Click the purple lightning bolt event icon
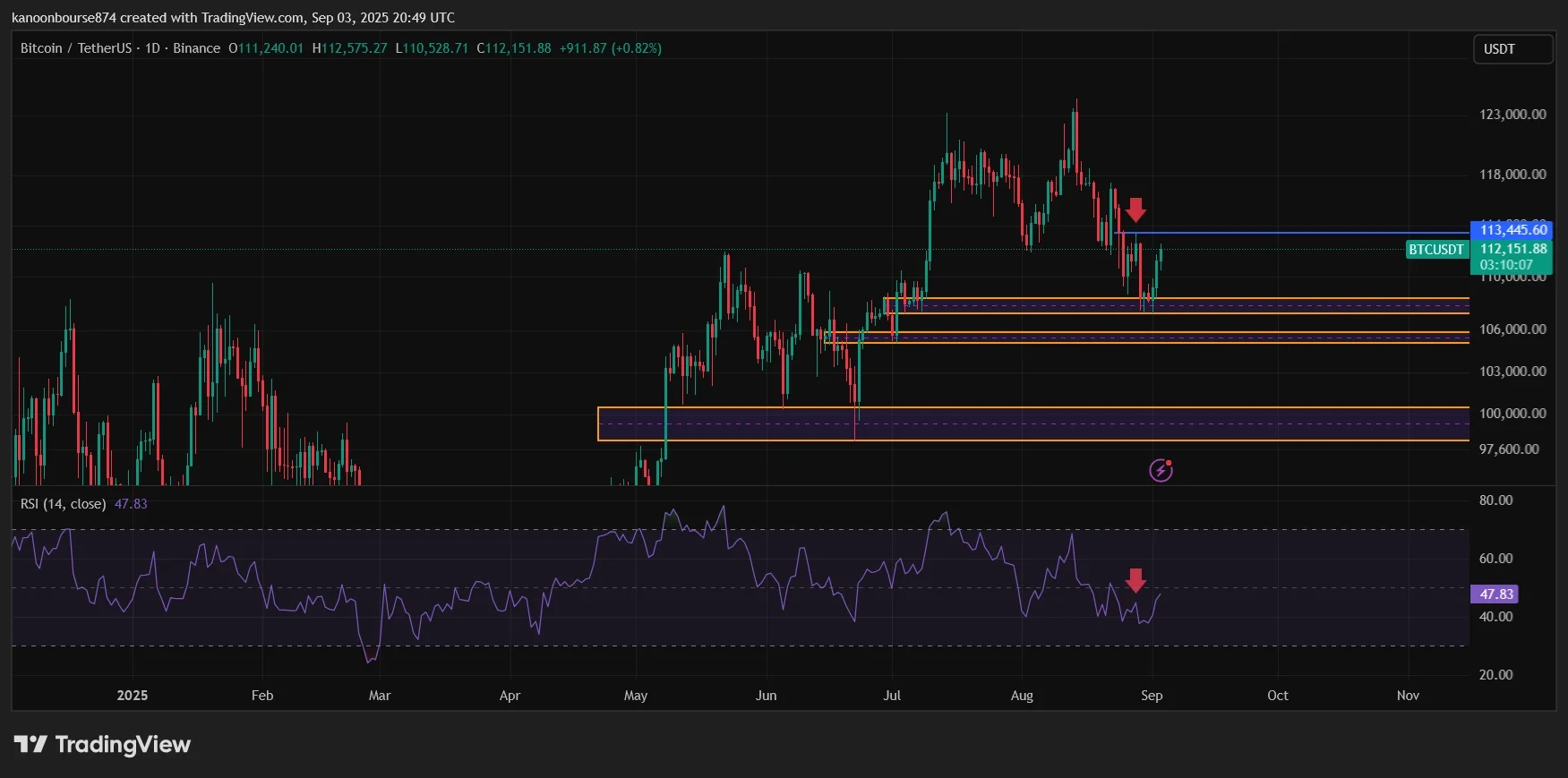The width and height of the screenshot is (1568, 778). tap(1161, 470)
